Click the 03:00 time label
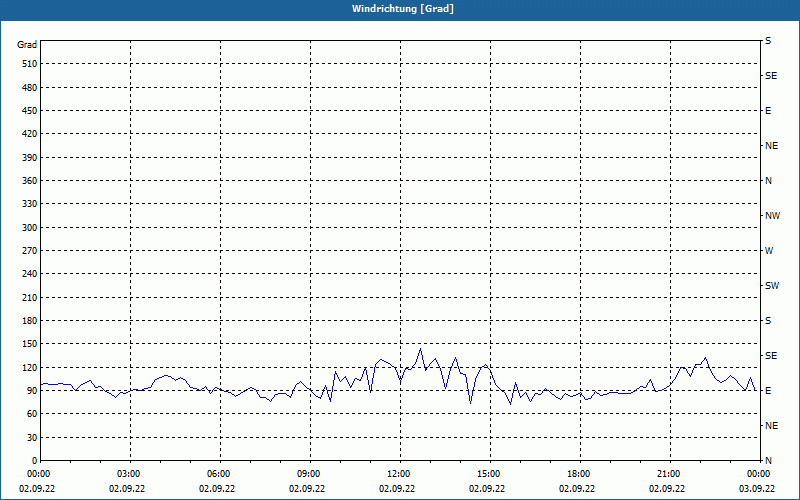The width and height of the screenshot is (800, 500). [130, 474]
